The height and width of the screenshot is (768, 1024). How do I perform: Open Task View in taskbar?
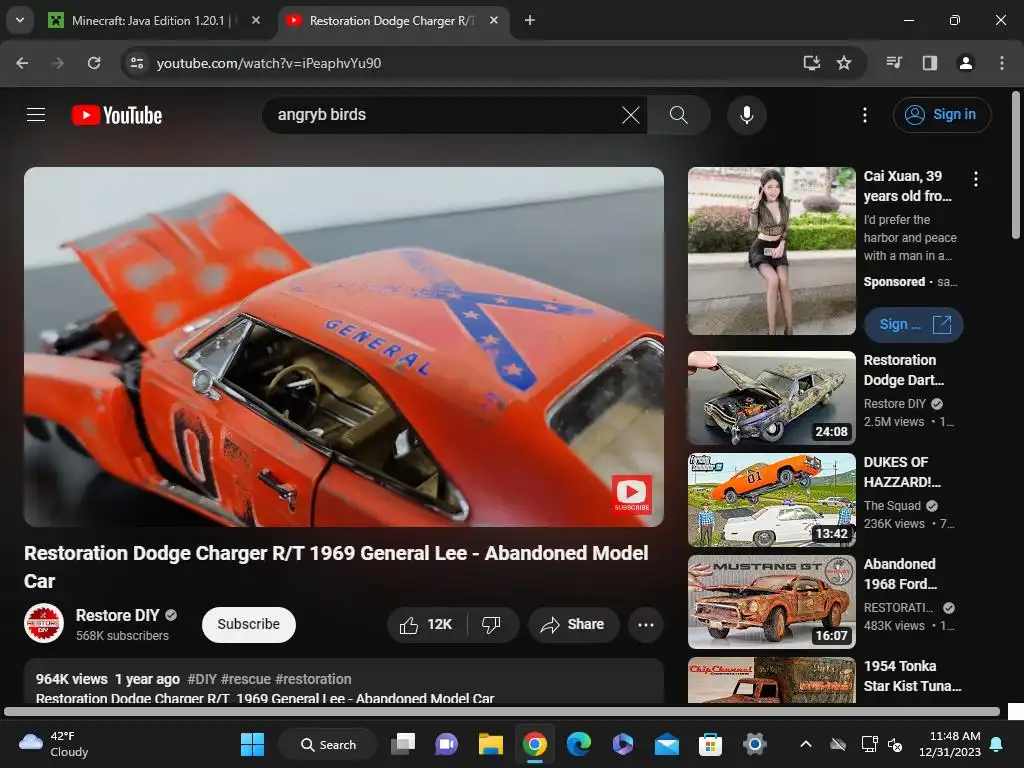(x=403, y=744)
